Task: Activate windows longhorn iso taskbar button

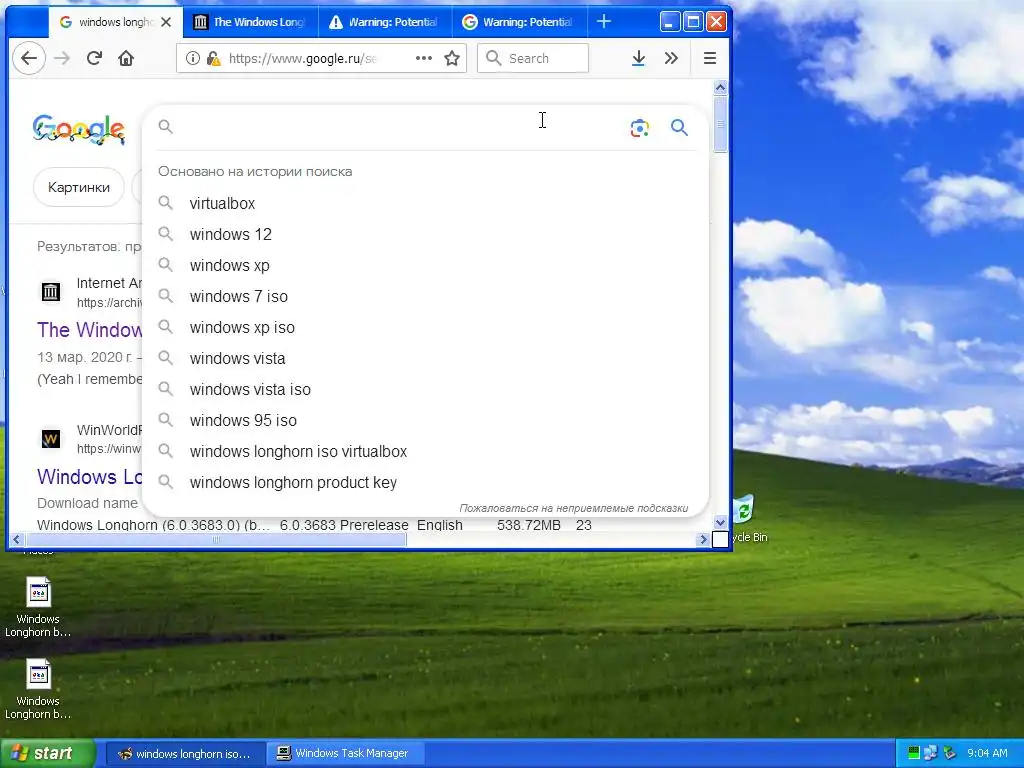Action: click(x=185, y=754)
